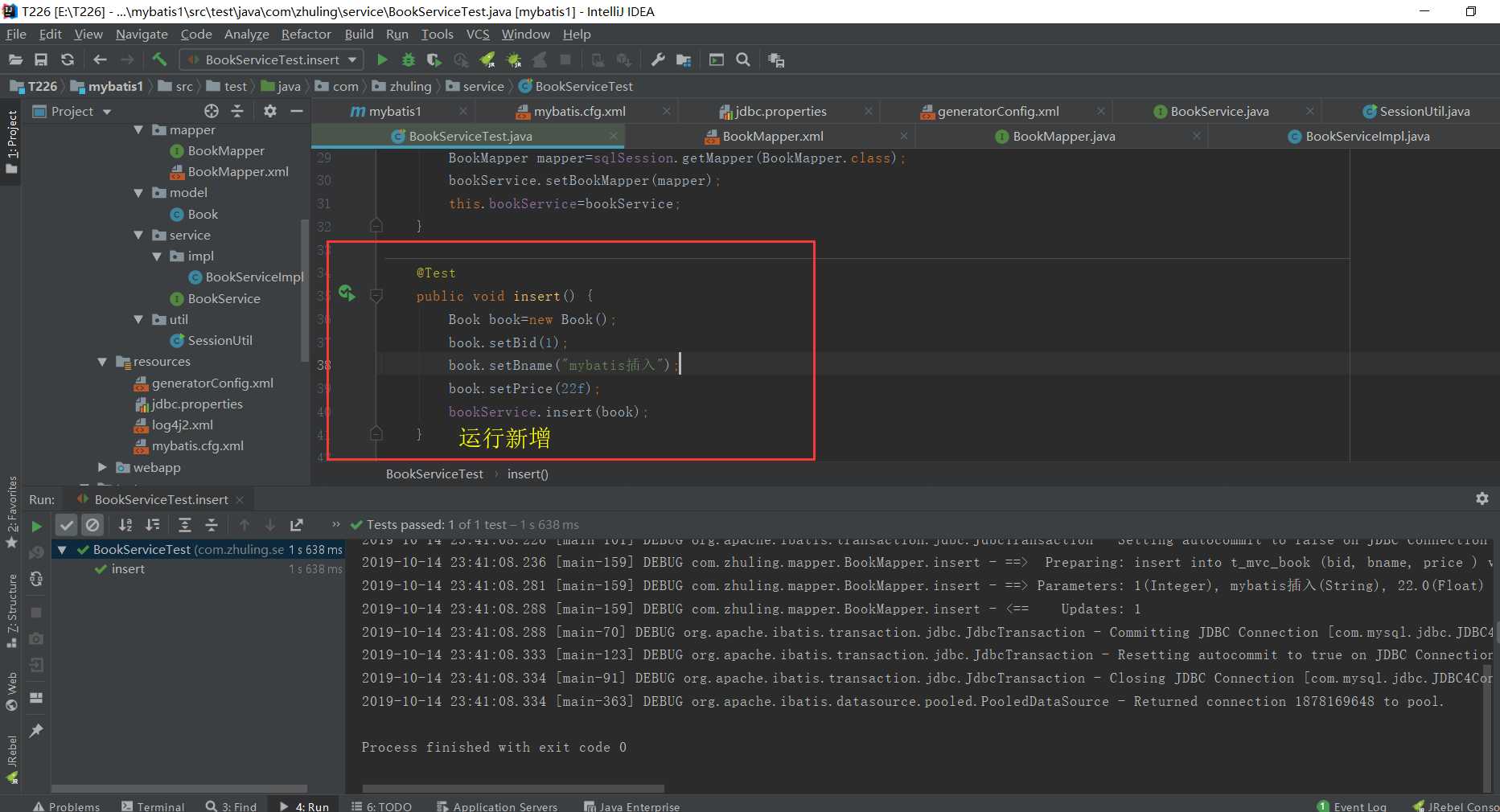The image size is (1500, 812).
Task: Toggle Show Passed tests checkmark button
Action: click(67, 525)
